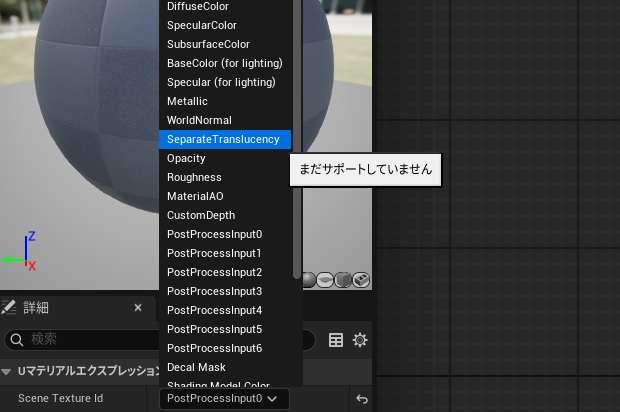Choose PostProcessInput3 entry
Screen dimensions: 620x412
coord(214,291)
